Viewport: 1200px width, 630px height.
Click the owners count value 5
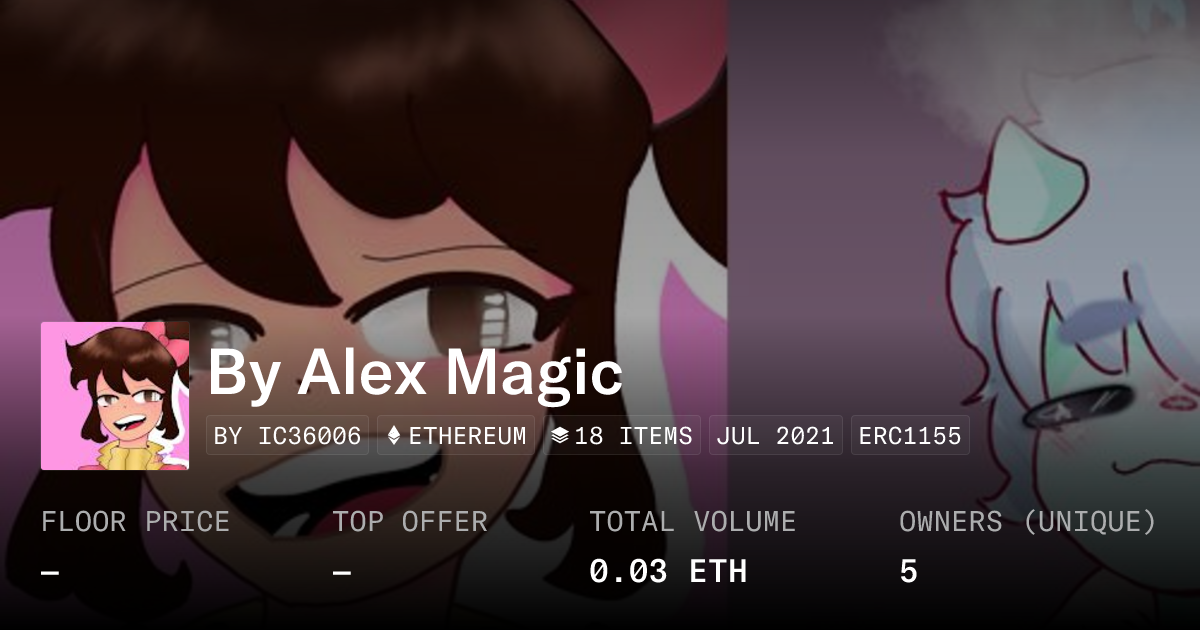908,572
